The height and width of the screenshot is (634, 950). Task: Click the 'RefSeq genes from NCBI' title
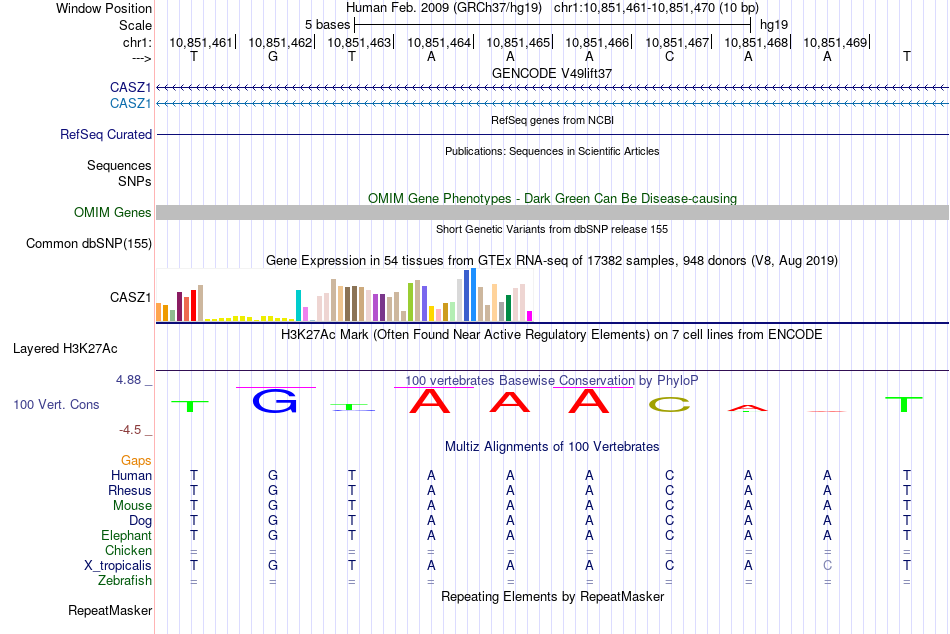[x=552, y=120]
